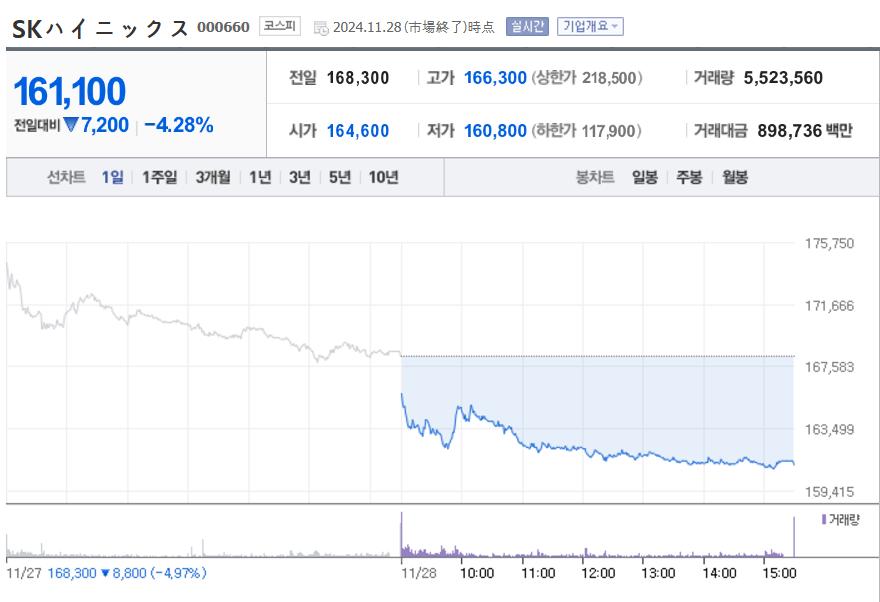Open the 일봉 daily candle chart
Viewport: 880px width, 602px height.
pyautogui.click(x=644, y=177)
